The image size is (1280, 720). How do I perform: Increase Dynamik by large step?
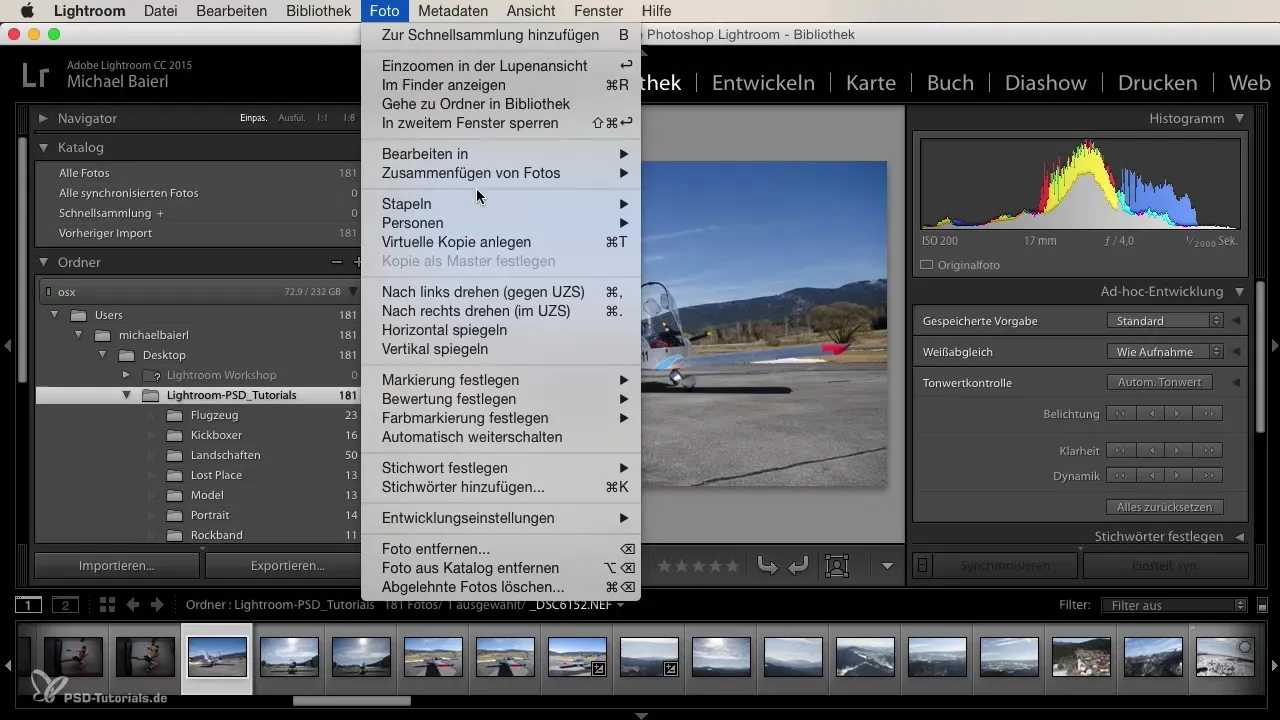(x=1208, y=476)
